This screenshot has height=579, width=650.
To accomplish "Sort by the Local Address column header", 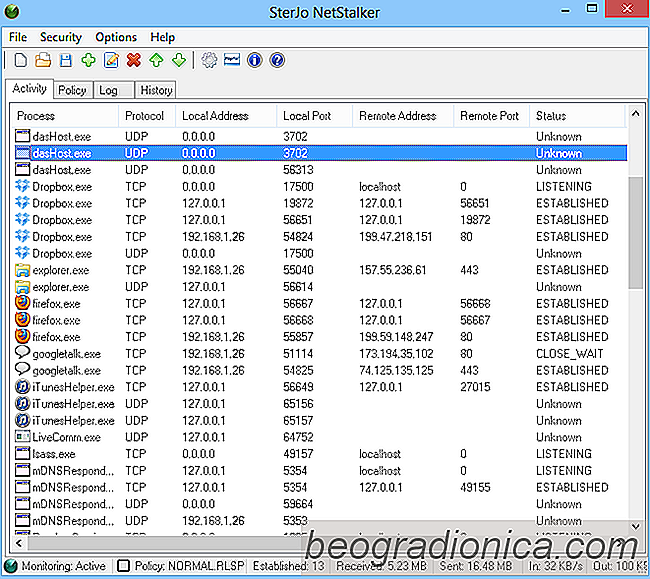I will (x=226, y=116).
